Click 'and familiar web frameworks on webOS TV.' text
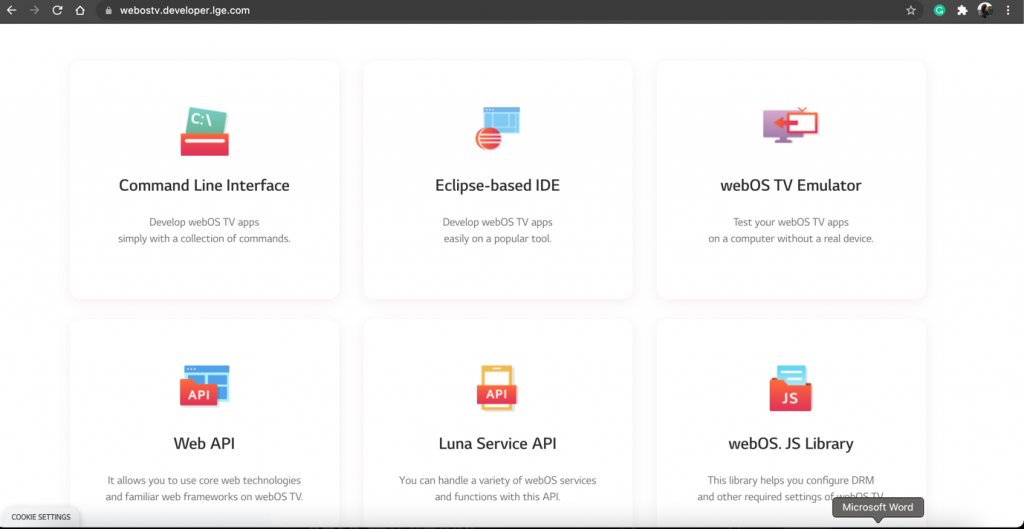 click(x=204, y=497)
